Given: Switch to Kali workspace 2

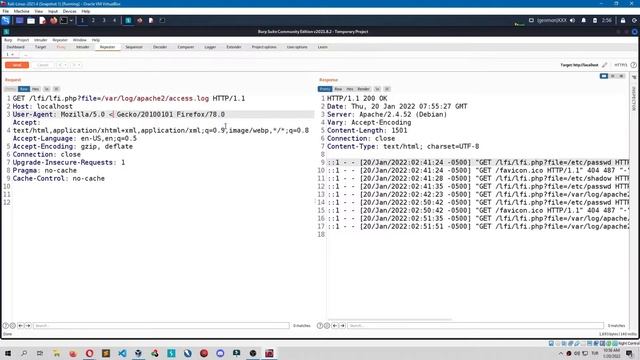Looking at the screenshot, I should pos(93,20).
